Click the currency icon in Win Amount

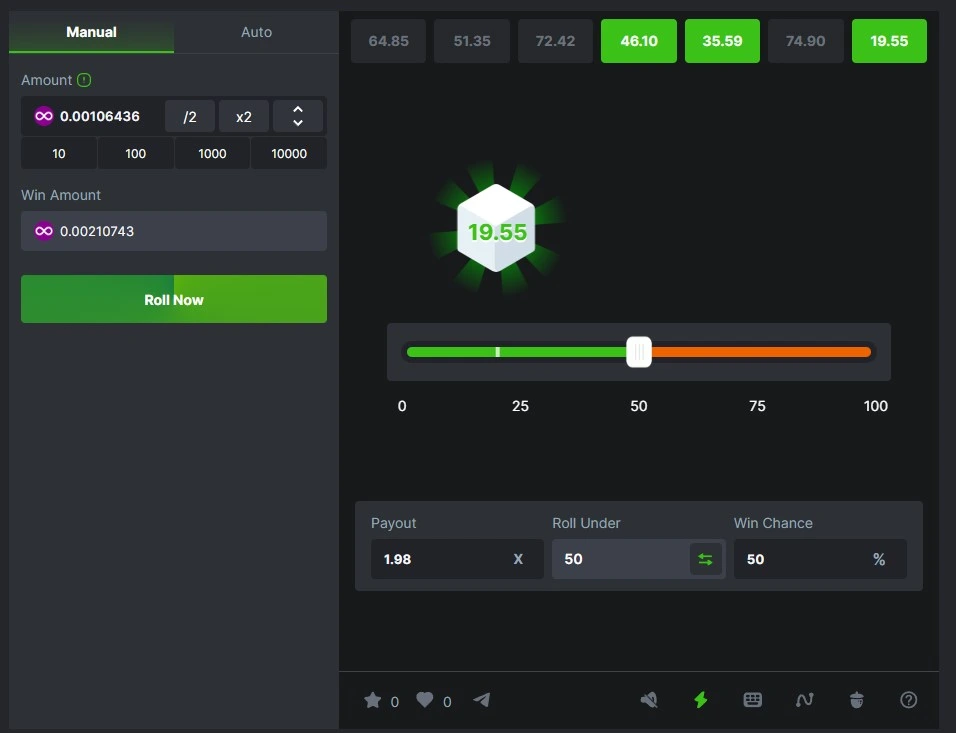[44, 231]
